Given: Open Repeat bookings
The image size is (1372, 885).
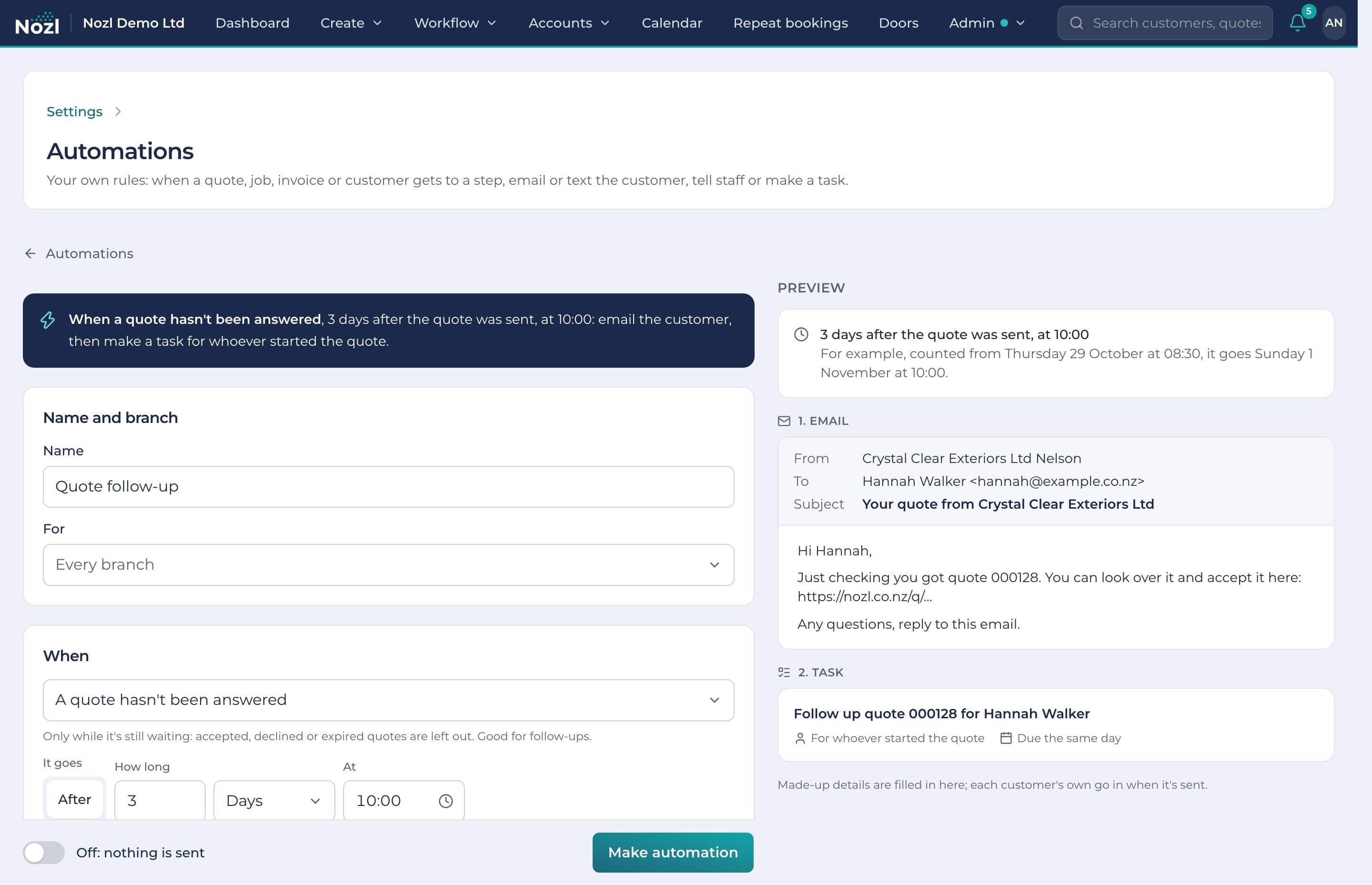Looking at the screenshot, I should tap(790, 23).
